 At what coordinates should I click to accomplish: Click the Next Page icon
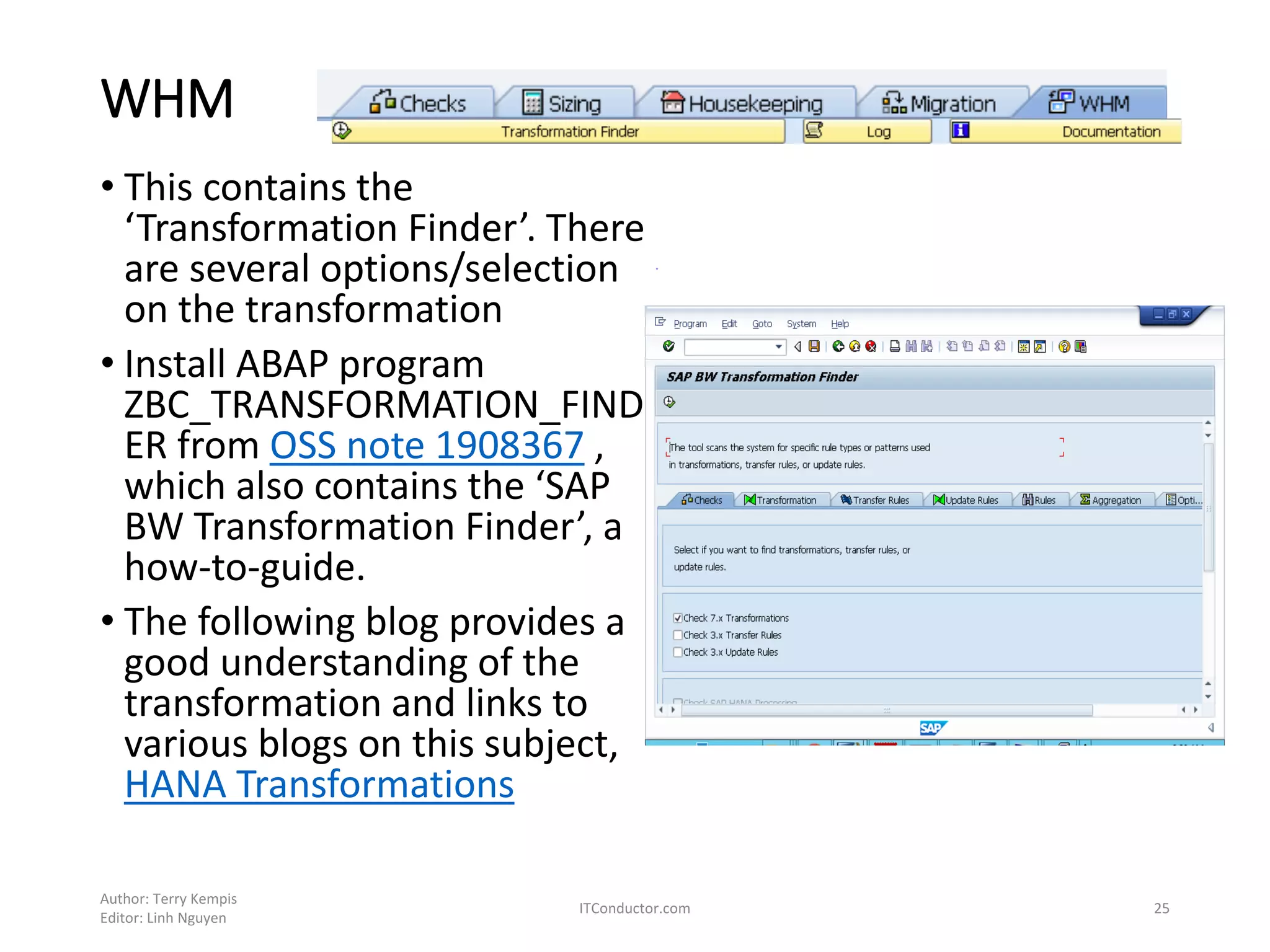pyautogui.click(x=984, y=346)
